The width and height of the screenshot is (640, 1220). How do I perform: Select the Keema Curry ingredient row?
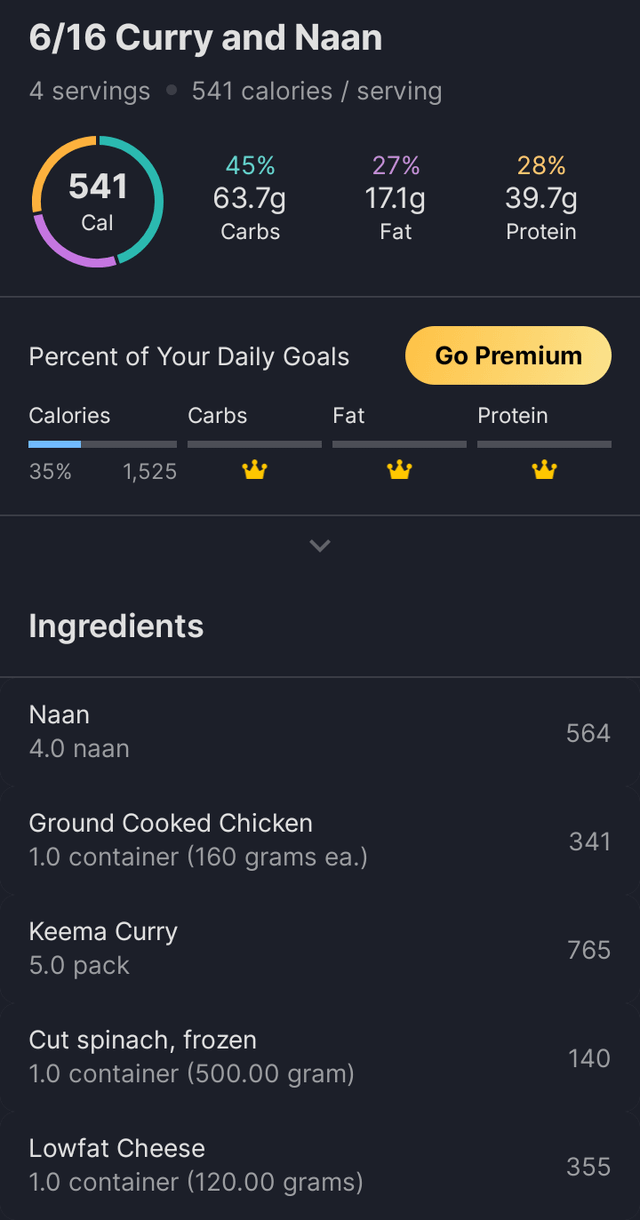pos(319,948)
